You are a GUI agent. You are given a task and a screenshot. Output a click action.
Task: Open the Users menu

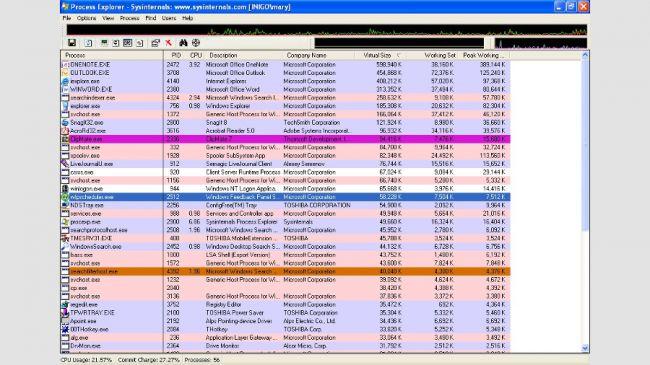pos(169,18)
